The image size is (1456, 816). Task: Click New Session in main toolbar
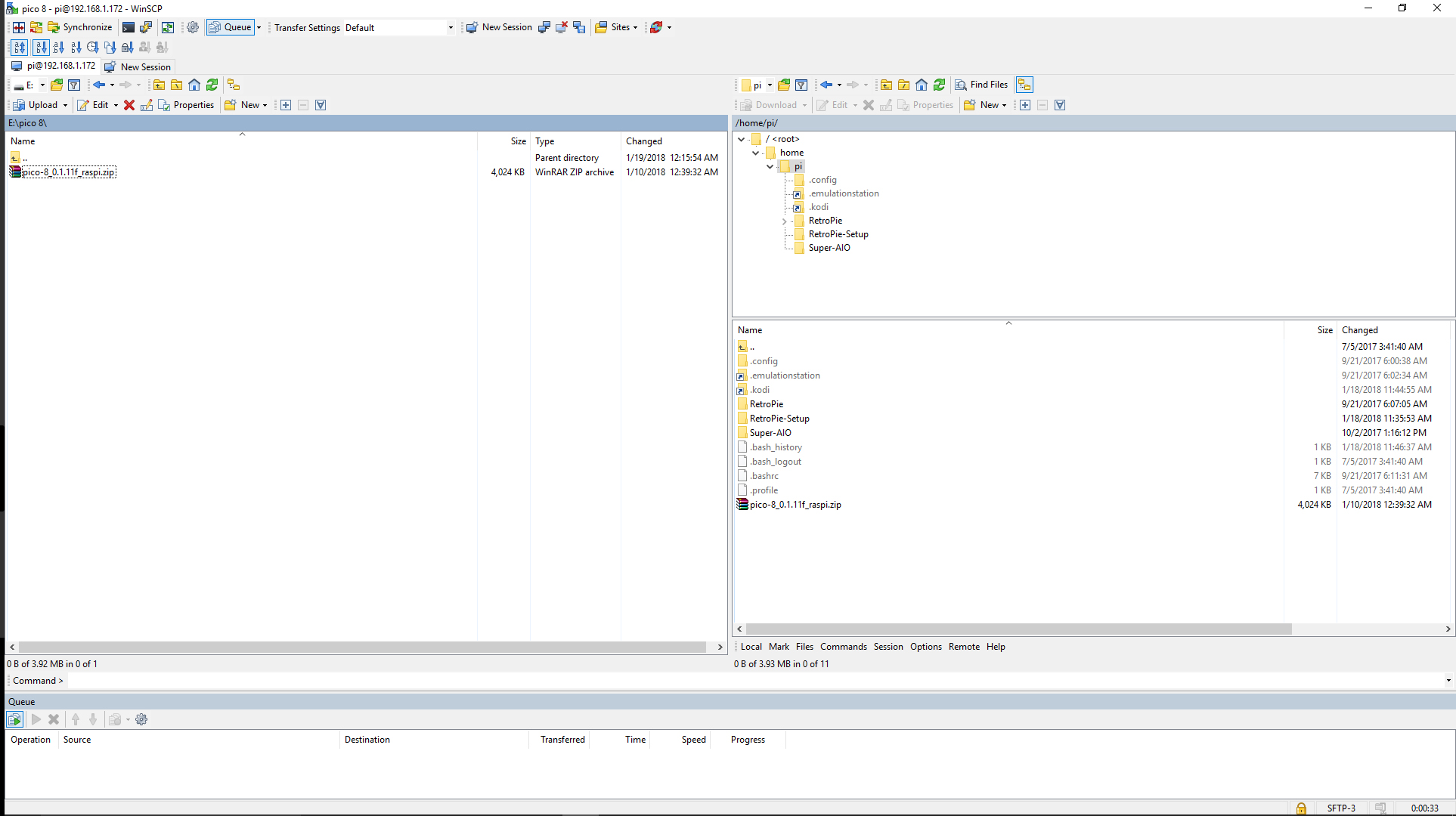coord(499,27)
